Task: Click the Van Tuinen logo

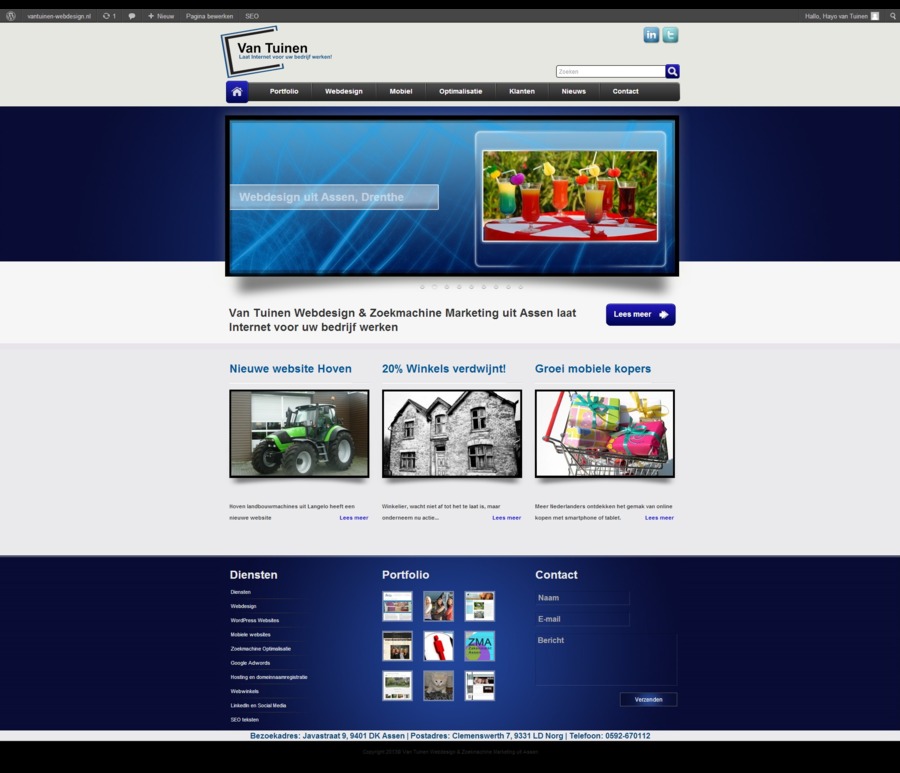Action: click(x=277, y=52)
